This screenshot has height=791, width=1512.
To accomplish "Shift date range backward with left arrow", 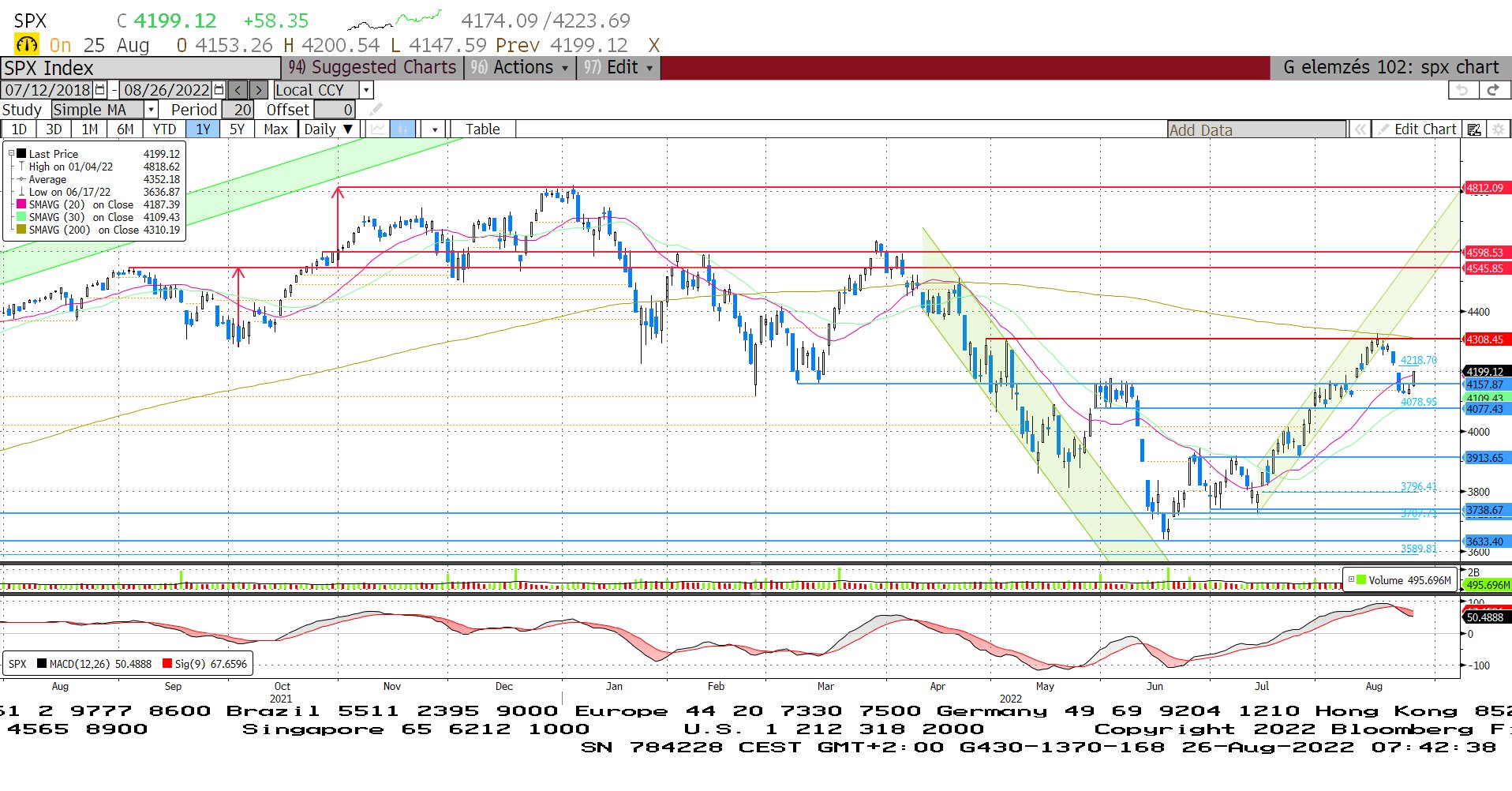I will pyautogui.click(x=238, y=90).
